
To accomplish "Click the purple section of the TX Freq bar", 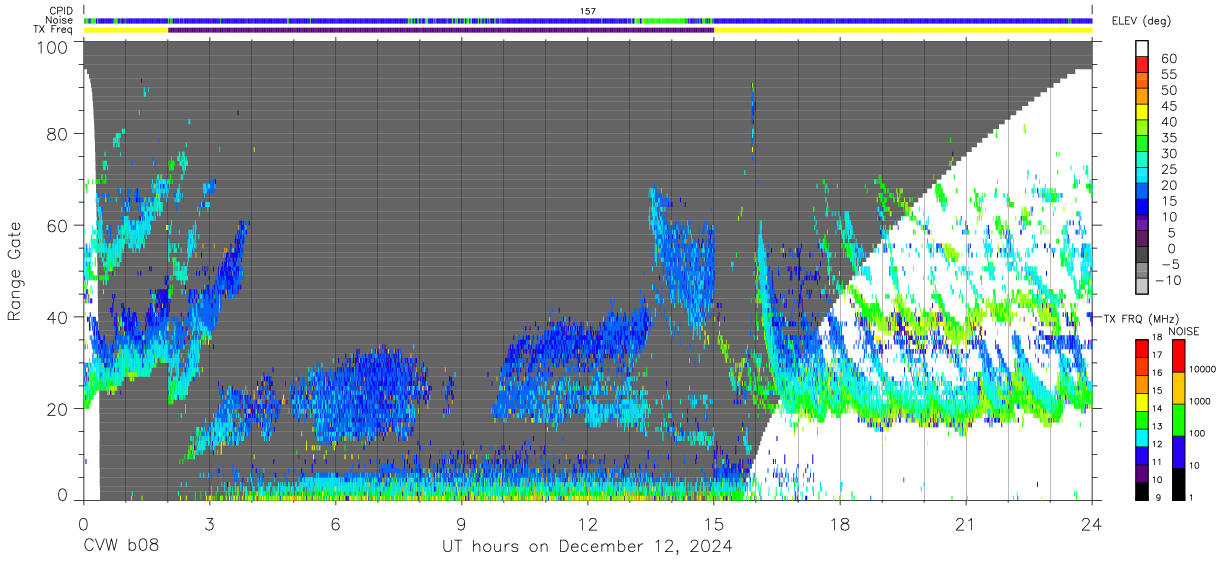I will pos(441,30).
